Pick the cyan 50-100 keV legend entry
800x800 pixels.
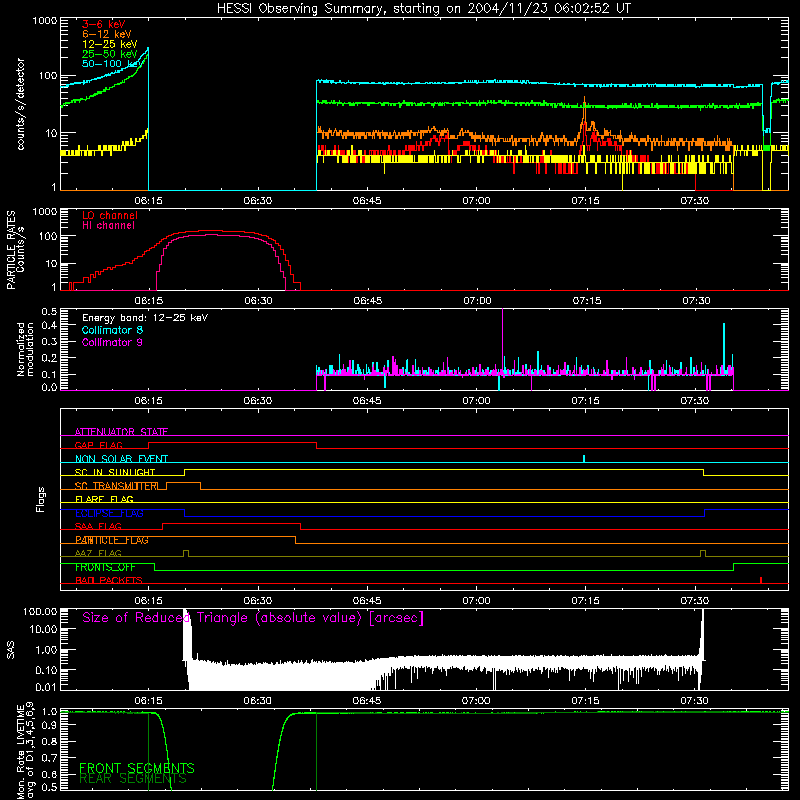[x=111, y=64]
